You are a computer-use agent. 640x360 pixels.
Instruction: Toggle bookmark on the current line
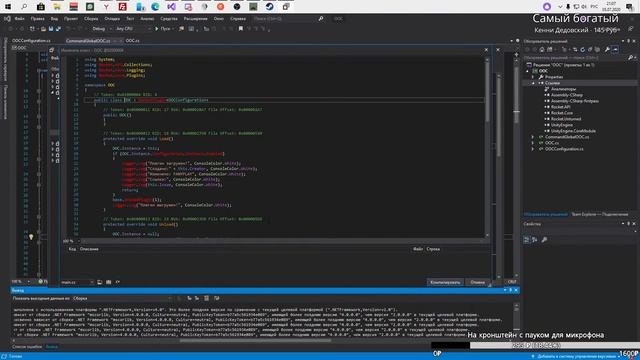(x=241, y=29)
